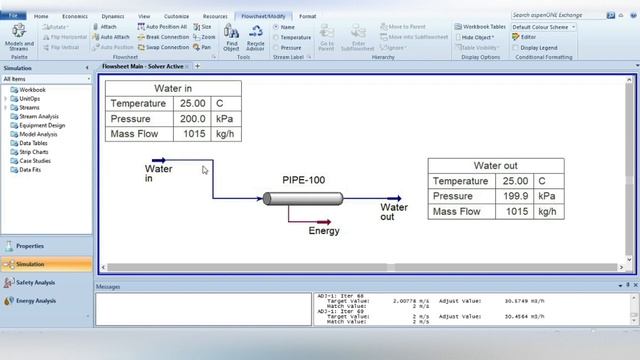Select Flowsheet Main tab
The height and width of the screenshot is (360, 640).
[x=142, y=66]
